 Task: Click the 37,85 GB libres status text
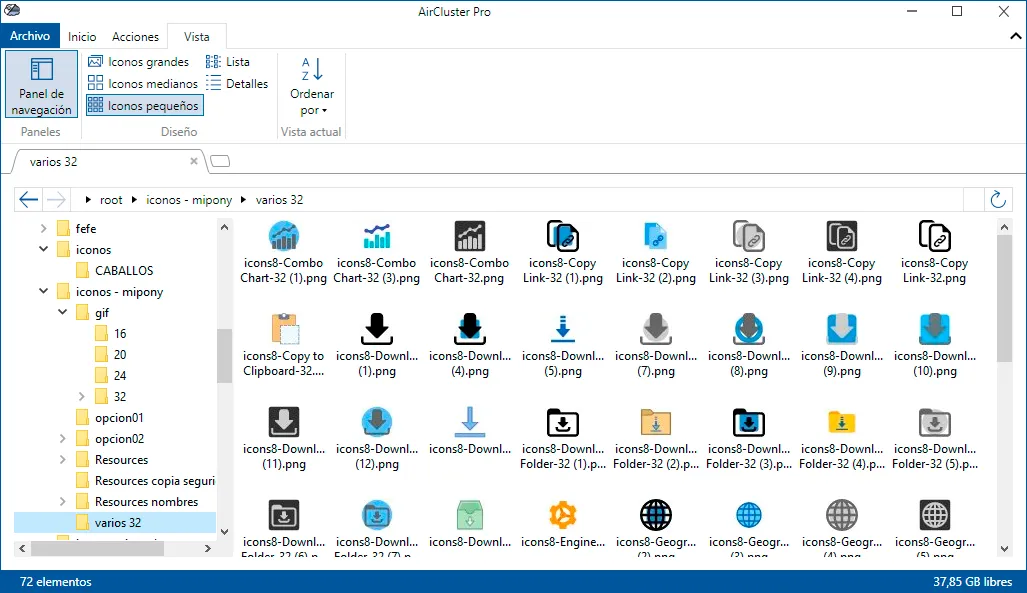(x=973, y=582)
